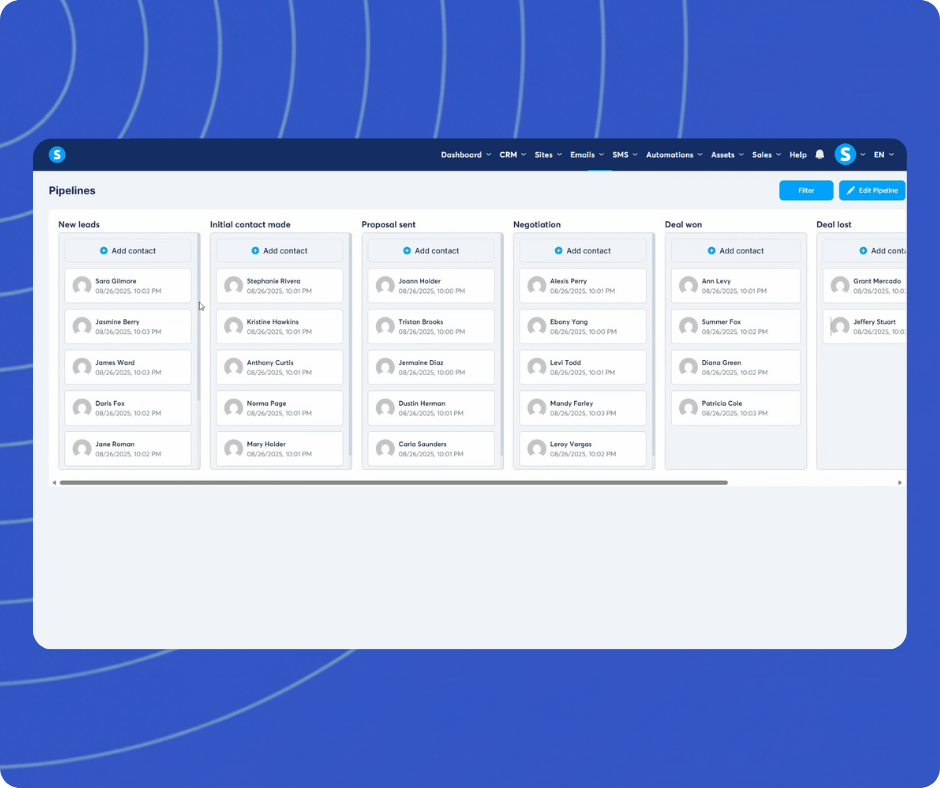The width and height of the screenshot is (940, 788).
Task: Add contact to New leads stage
Action: (128, 251)
